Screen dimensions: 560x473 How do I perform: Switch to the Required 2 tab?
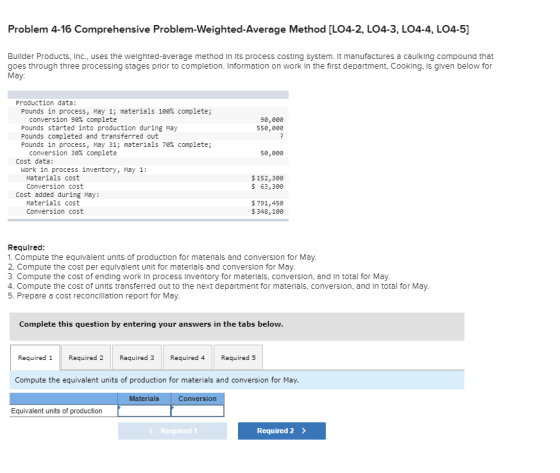tap(86, 357)
